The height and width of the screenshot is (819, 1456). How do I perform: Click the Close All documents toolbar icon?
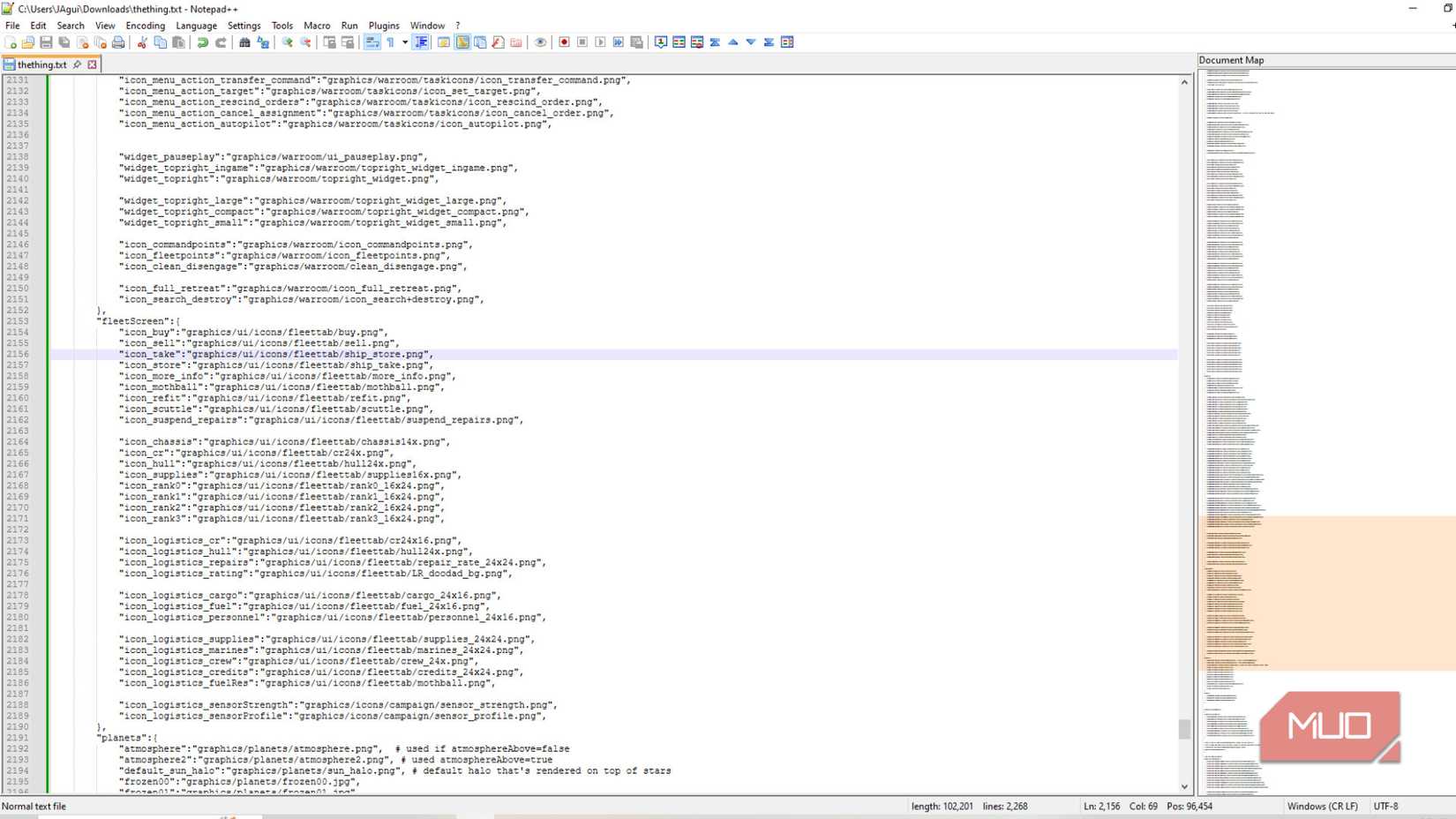101,42
